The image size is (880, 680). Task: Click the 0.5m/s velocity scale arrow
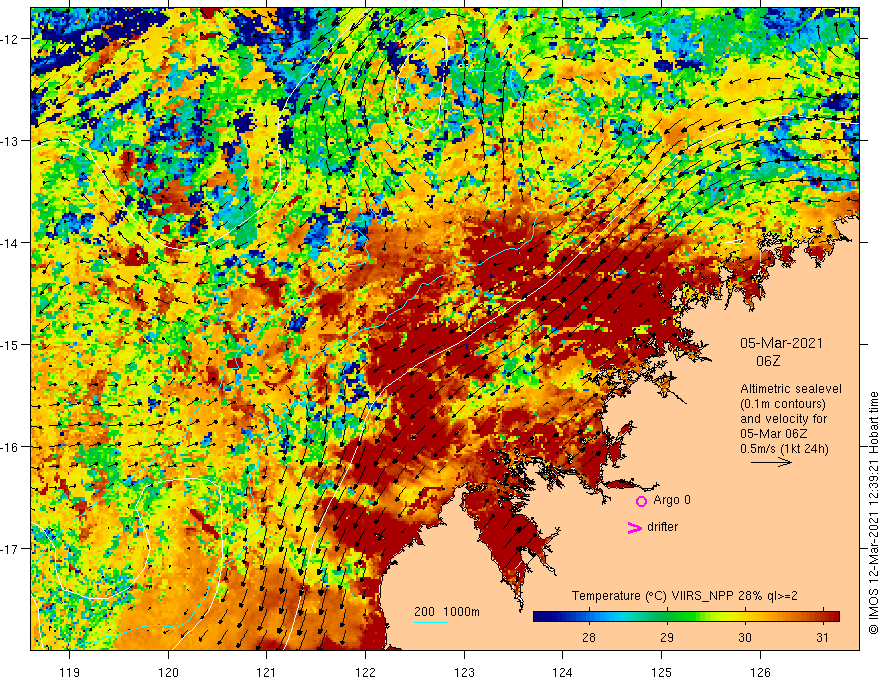click(x=771, y=462)
